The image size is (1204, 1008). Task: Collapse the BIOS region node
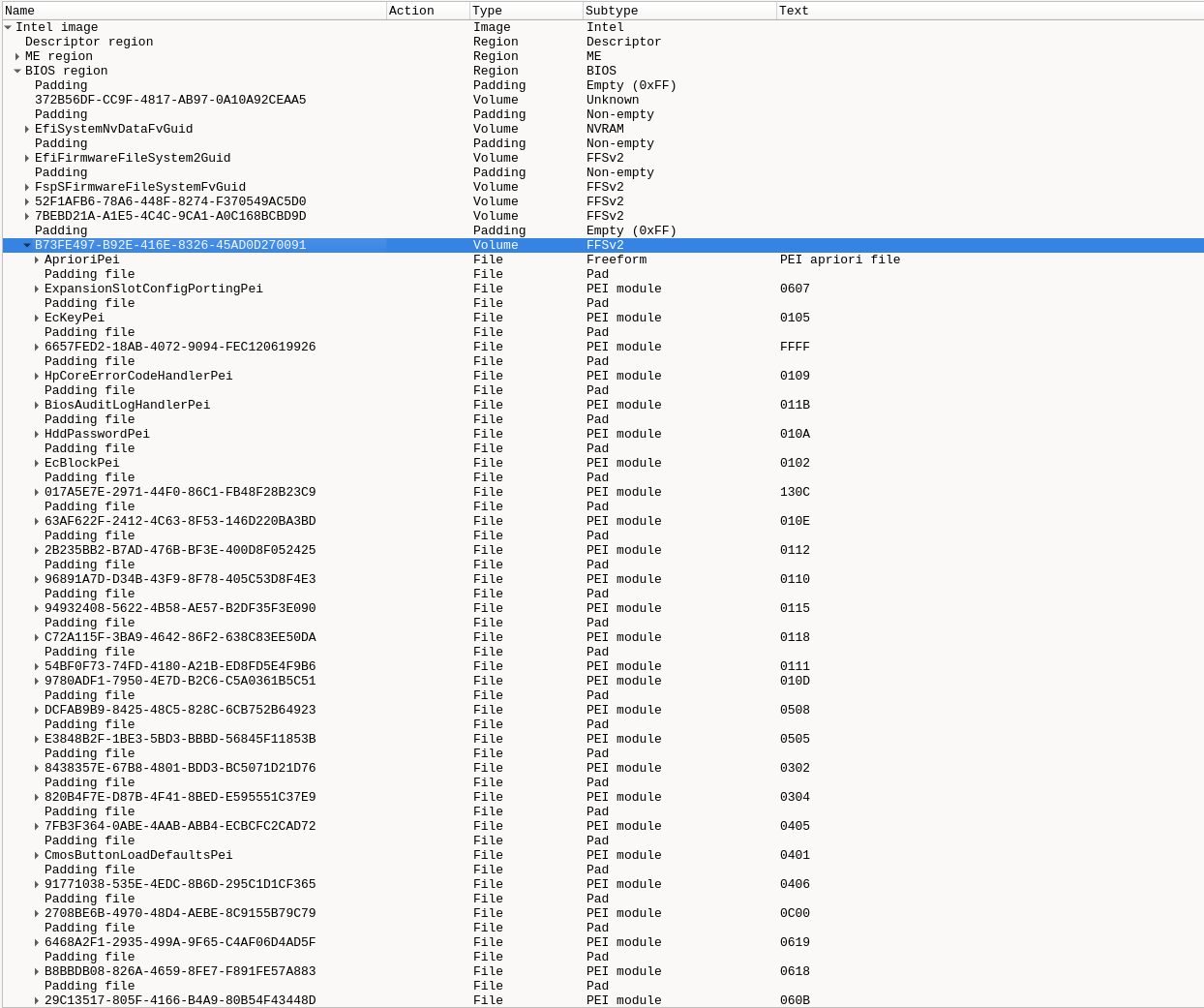17,71
